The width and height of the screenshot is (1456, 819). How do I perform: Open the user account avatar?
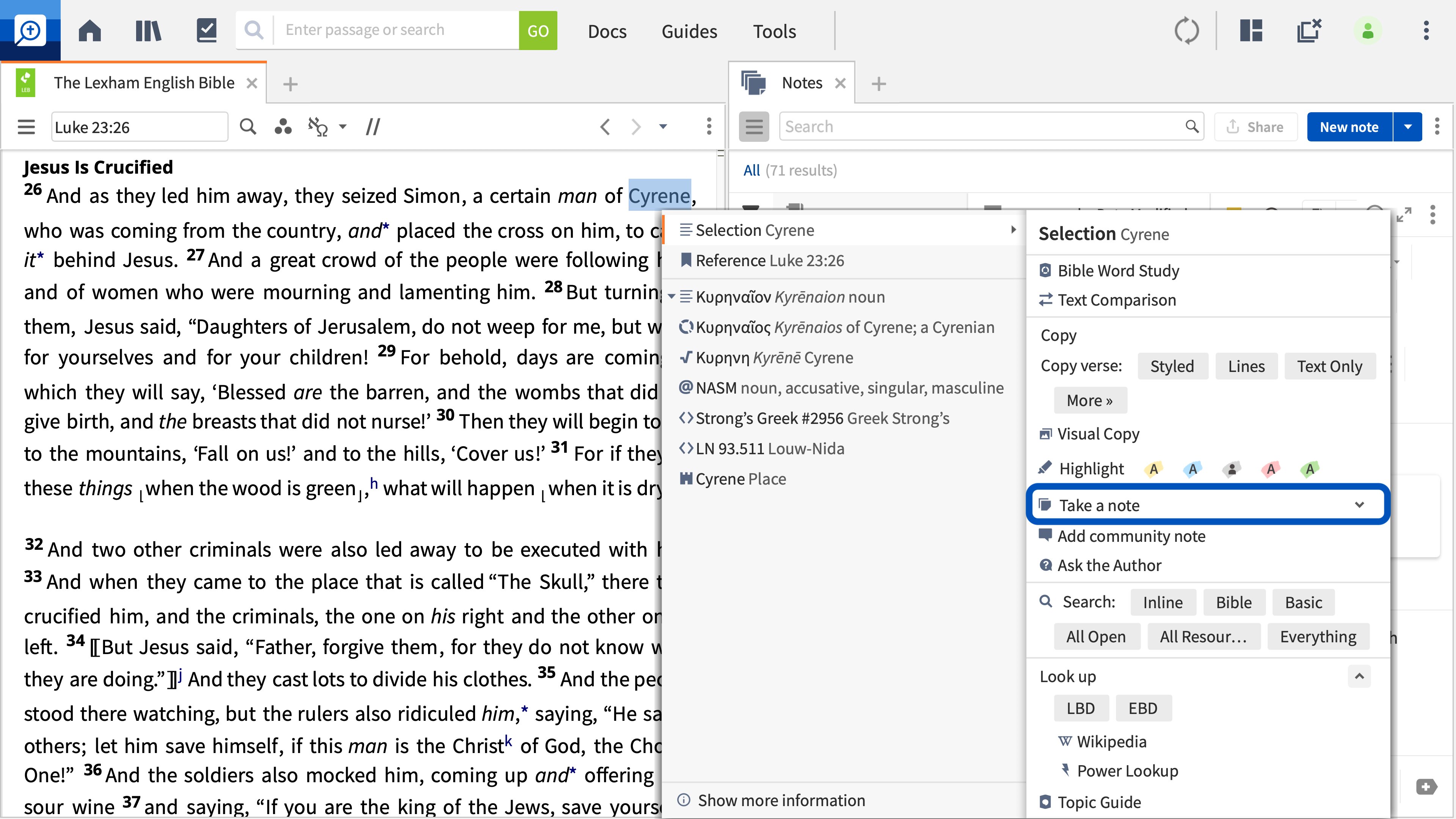tap(1368, 30)
